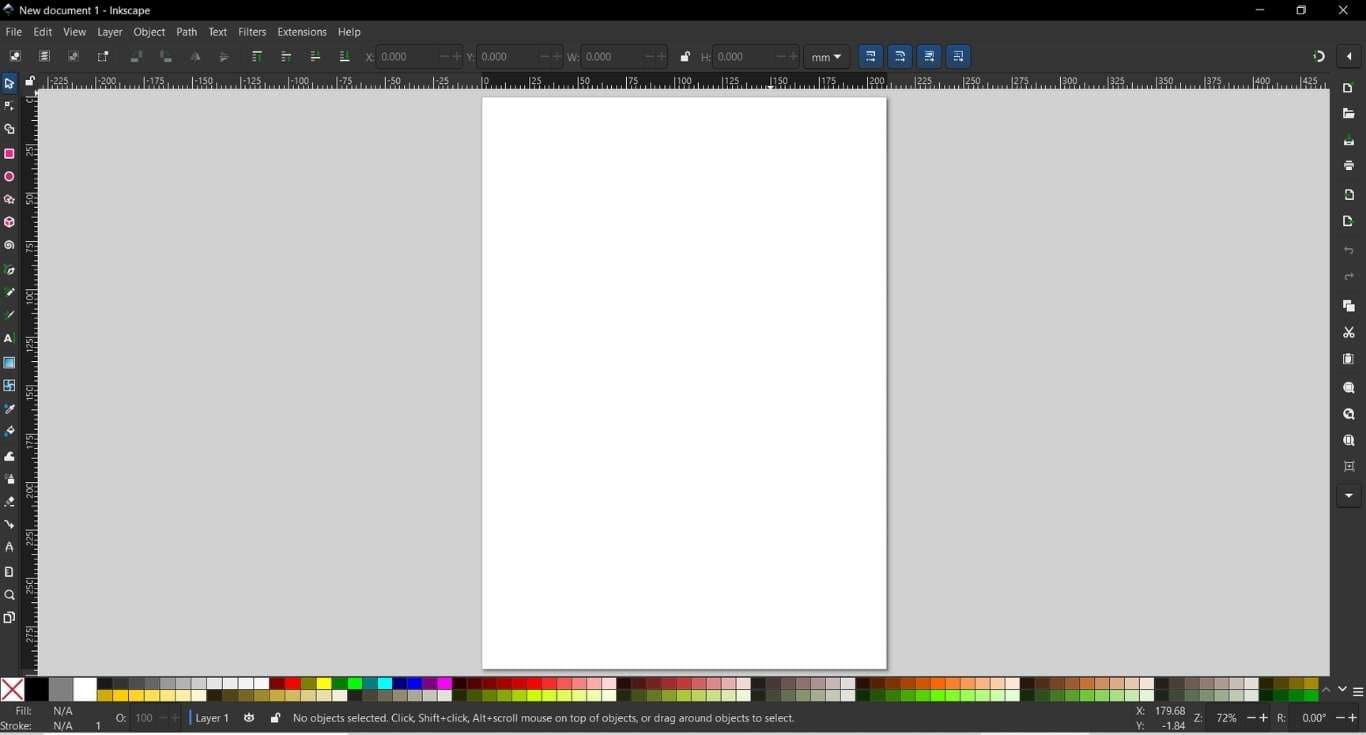Select the Node edit tool
1366x735 pixels.
[9, 106]
